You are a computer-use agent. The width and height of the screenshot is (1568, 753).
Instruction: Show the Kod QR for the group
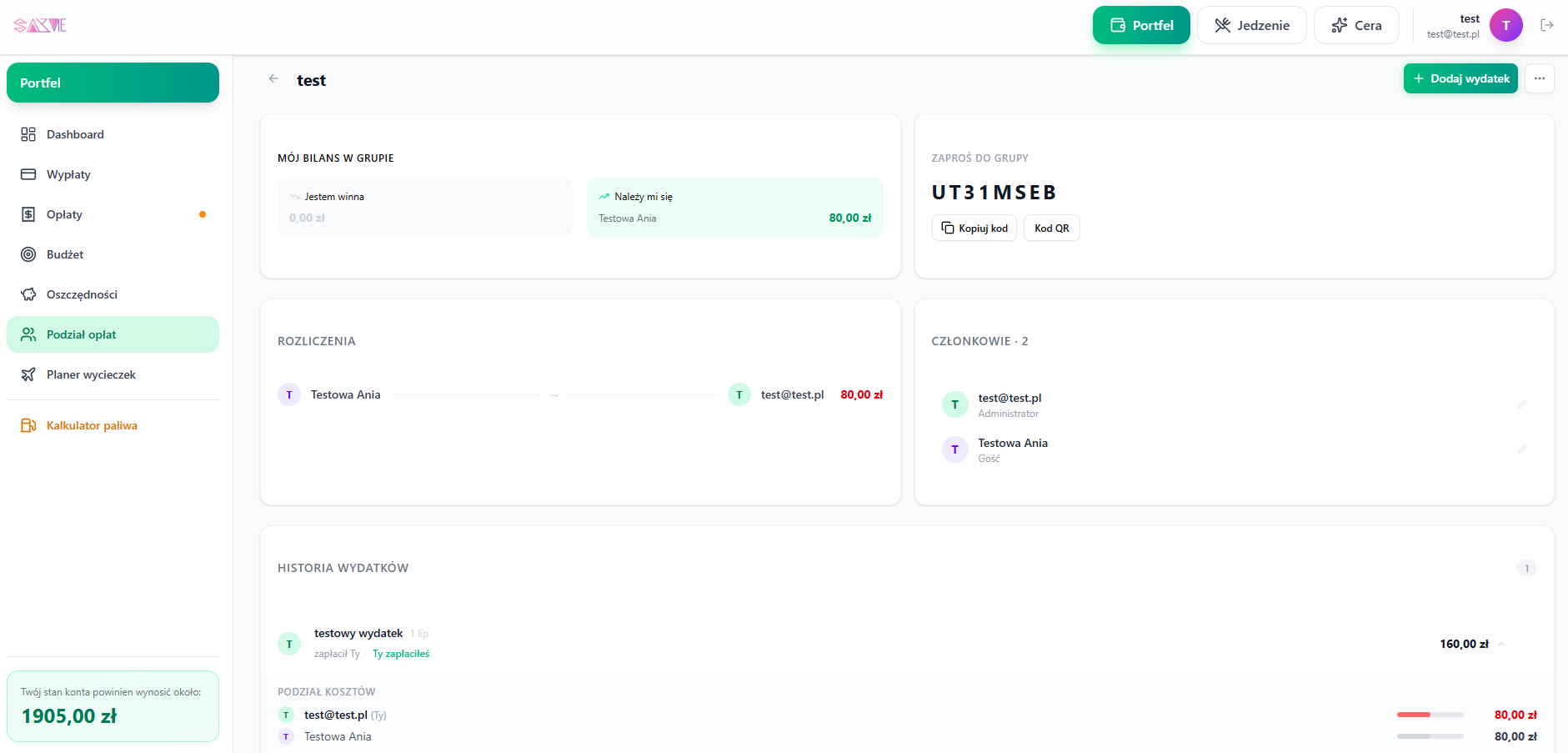click(1051, 228)
